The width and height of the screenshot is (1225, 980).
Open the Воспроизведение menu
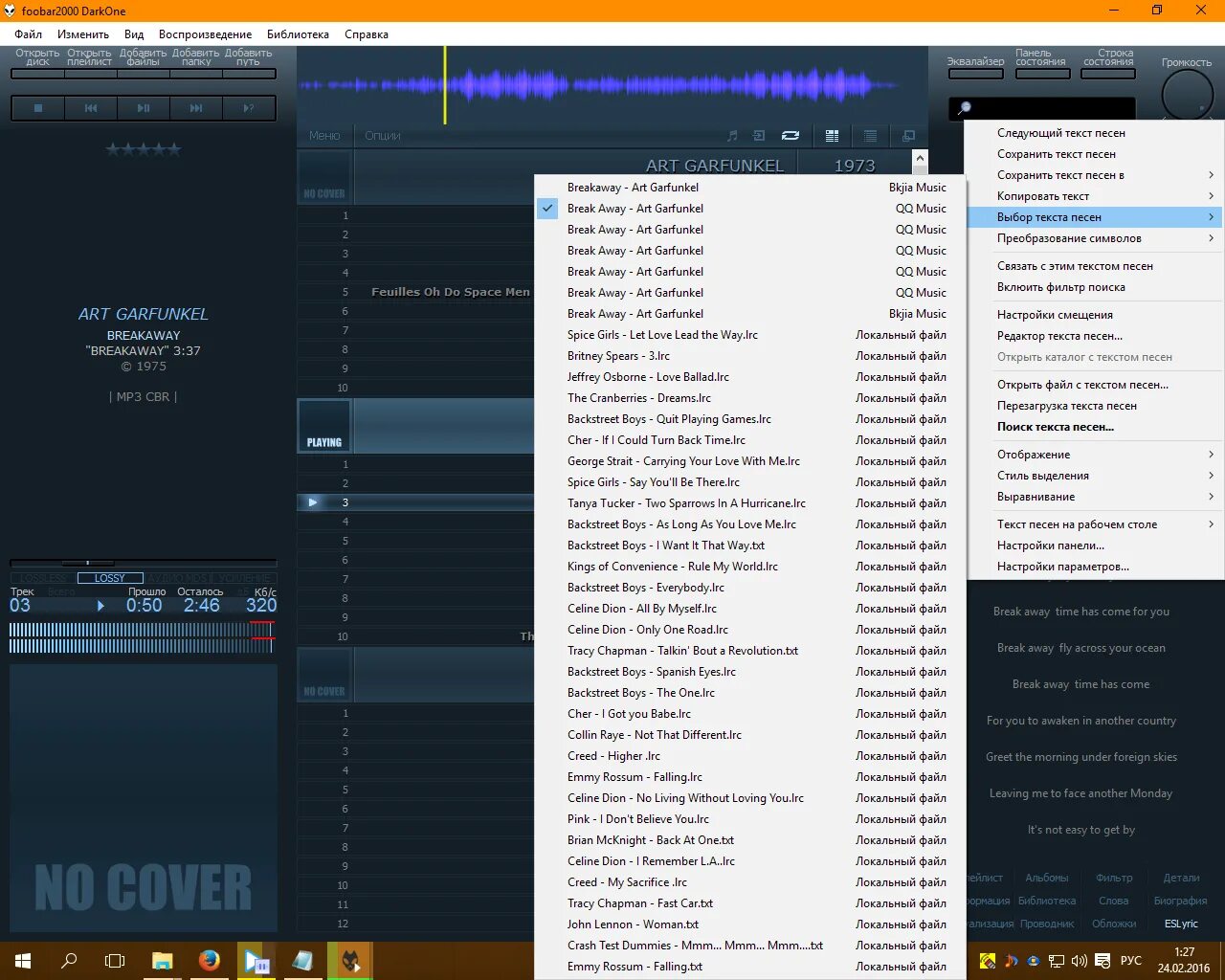coord(206,34)
